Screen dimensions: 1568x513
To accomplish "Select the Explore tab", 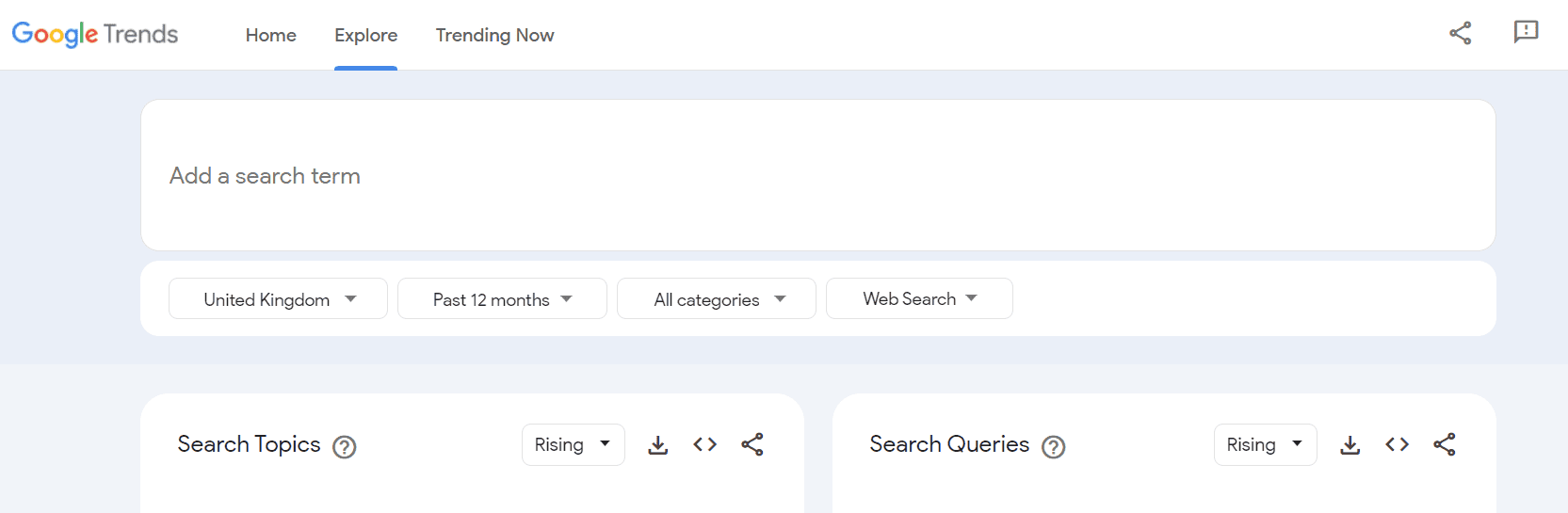I will tap(365, 35).
